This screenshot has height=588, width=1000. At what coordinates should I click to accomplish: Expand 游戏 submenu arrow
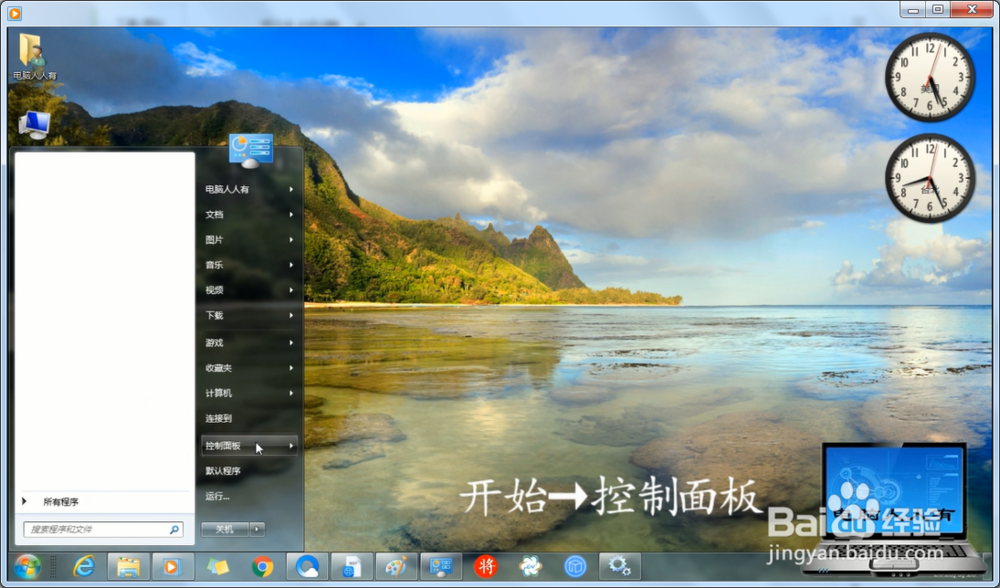pyautogui.click(x=291, y=342)
